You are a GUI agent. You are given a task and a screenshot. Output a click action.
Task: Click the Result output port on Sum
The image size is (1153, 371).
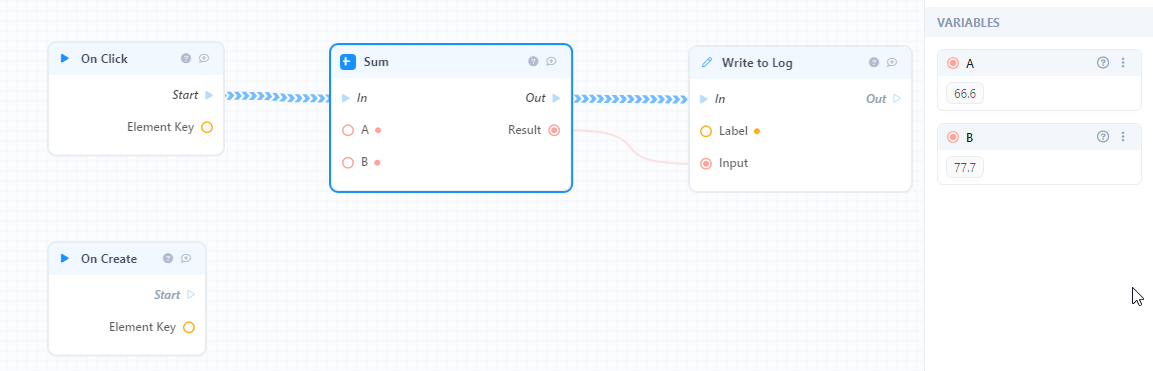click(554, 130)
